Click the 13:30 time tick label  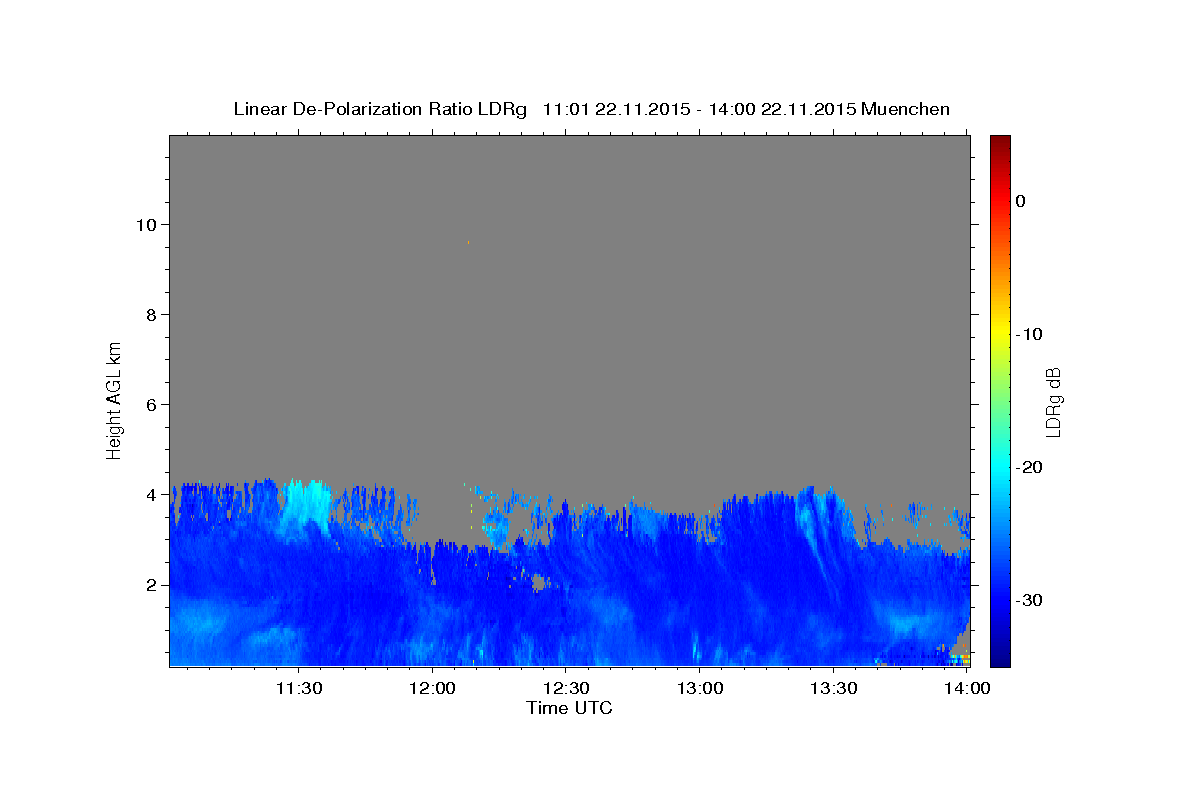(x=834, y=688)
